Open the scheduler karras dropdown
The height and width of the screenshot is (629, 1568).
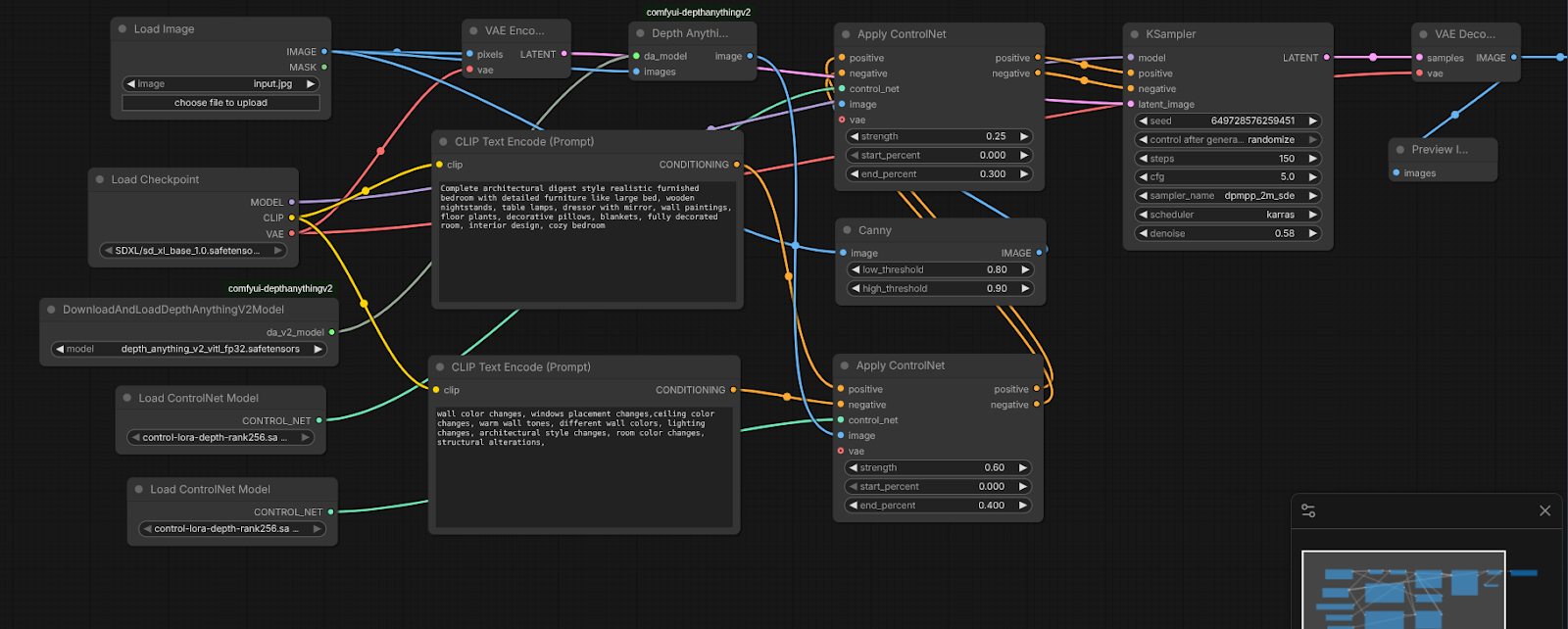(x=1228, y=215)
